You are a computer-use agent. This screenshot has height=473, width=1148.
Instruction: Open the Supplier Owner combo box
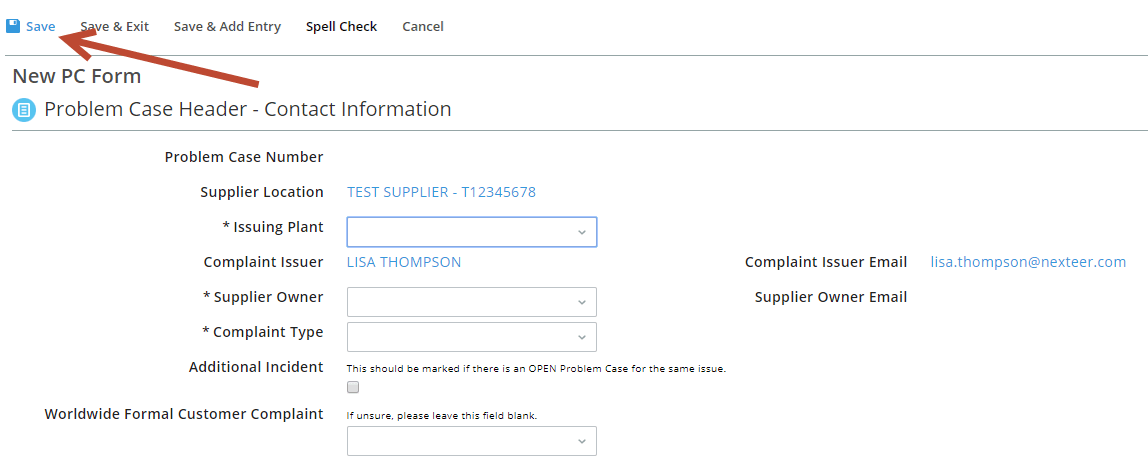(x=472, y=302)
